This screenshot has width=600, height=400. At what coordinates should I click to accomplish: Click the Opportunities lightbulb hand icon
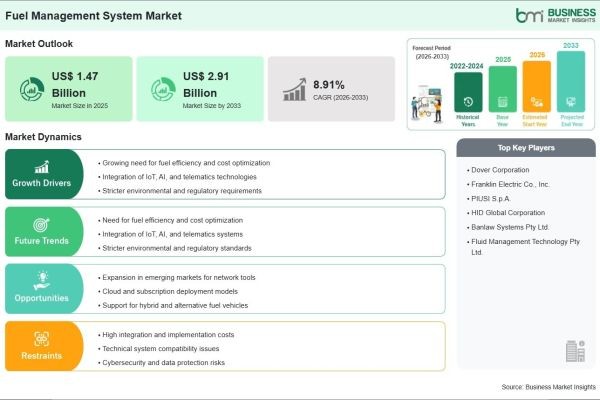pyautogui.click(x=42, y=281)
